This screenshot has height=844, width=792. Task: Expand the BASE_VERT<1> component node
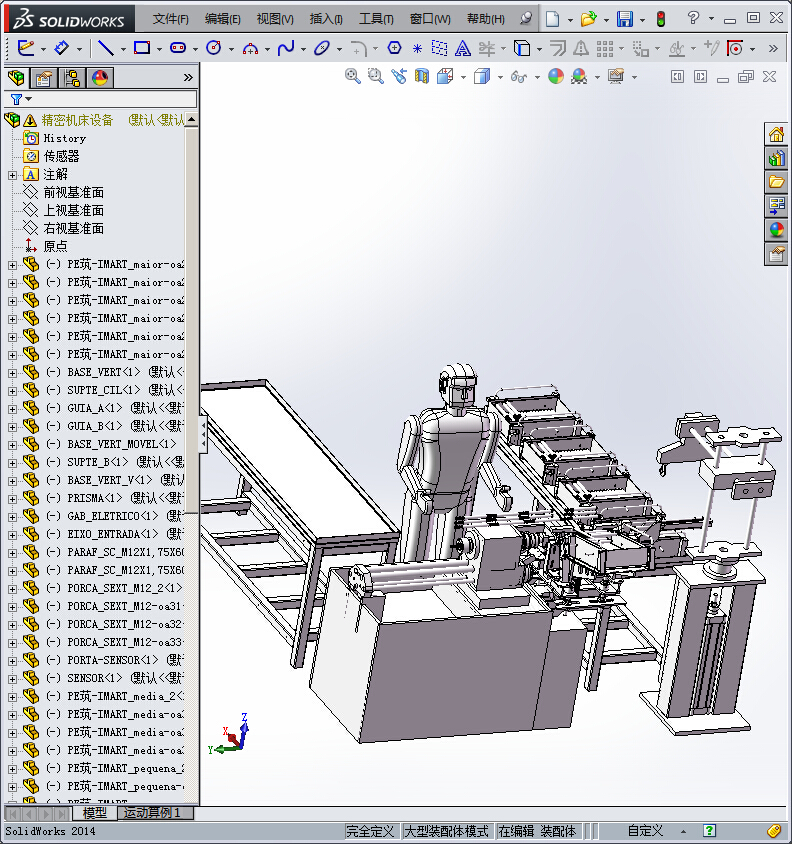coord(12,373)
